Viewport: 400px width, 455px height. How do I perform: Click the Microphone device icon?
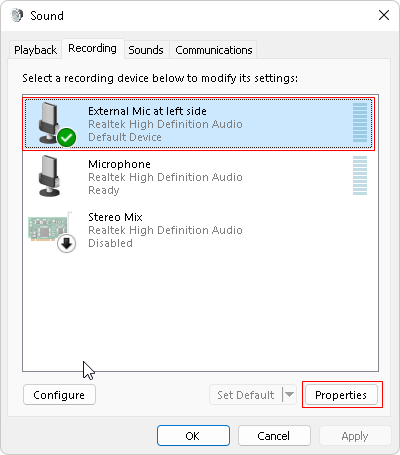click(x=50, y=176)
